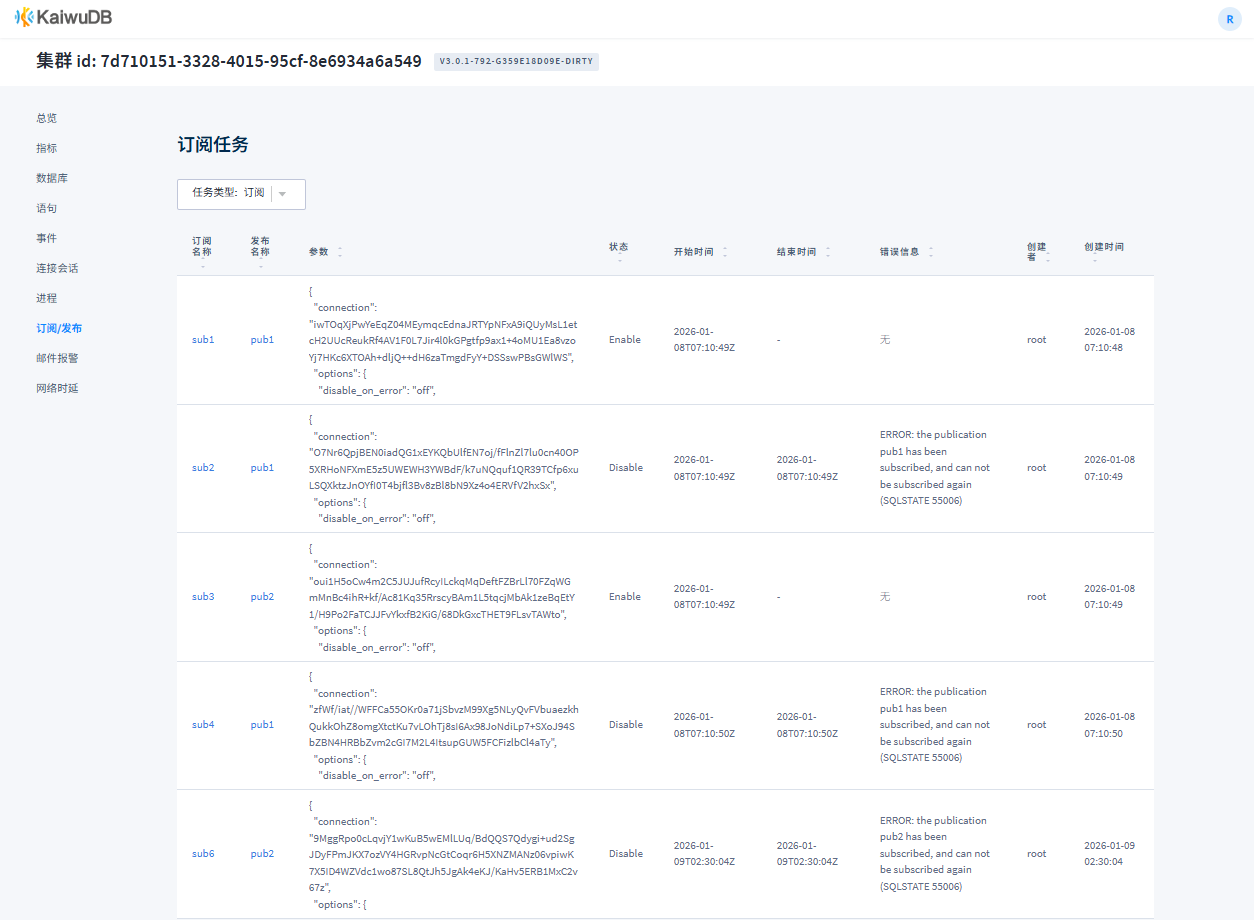This screenshot has height=920, width=1254.
Task: Sort by 创建时间 column sort icon
Action: (1094, 260)
